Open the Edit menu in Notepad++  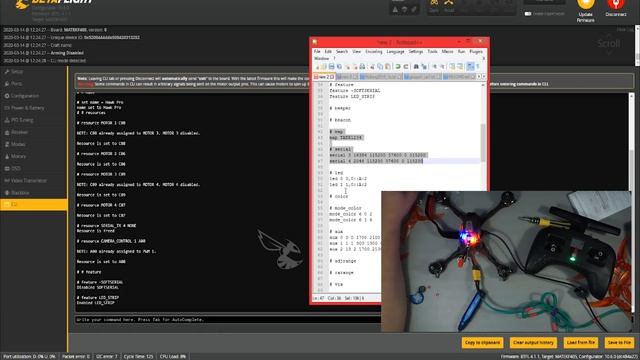point(328,52)
